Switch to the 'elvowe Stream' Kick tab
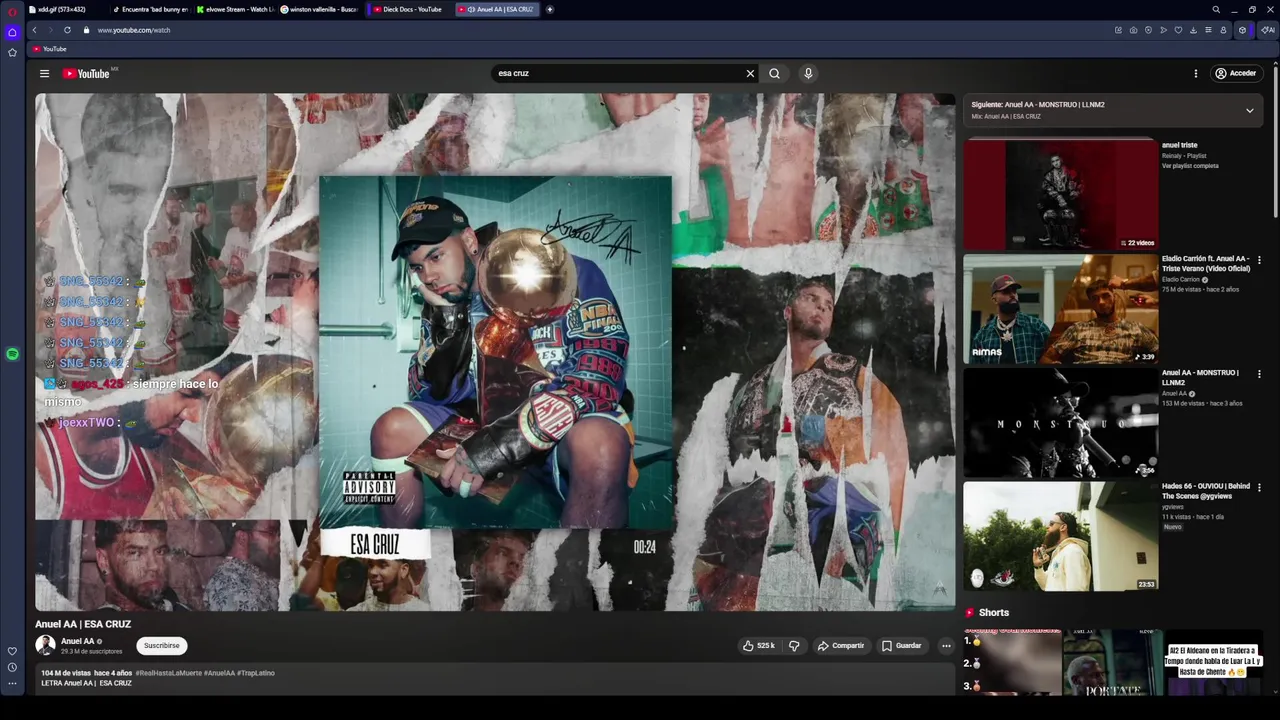The image size is (1280, 720). (235, 9)
